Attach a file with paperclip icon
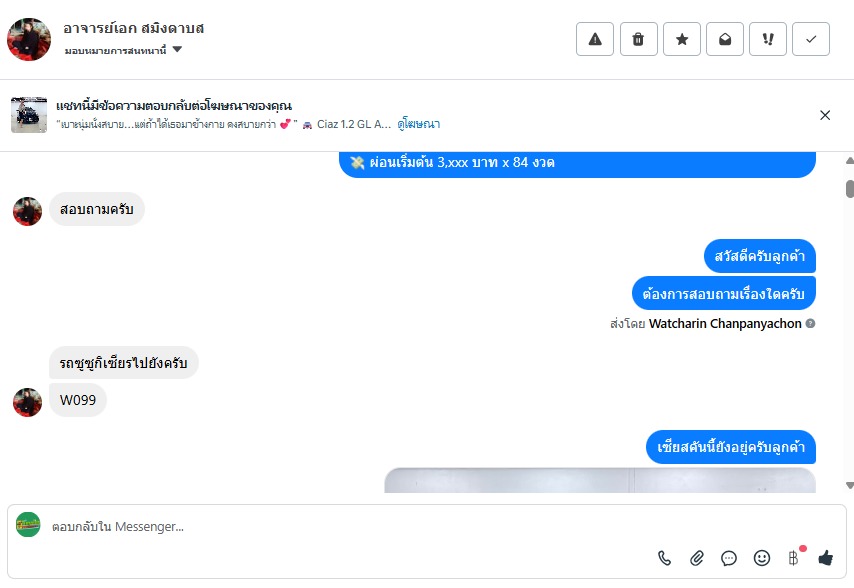The image size is (854, 588). [x=697, y=558]
